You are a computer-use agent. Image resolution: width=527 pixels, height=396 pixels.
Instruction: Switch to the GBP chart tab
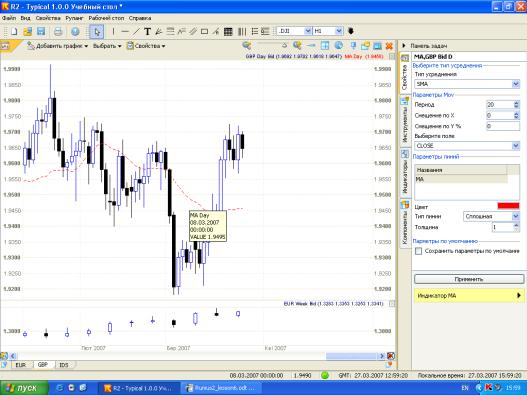click(43, 365)
